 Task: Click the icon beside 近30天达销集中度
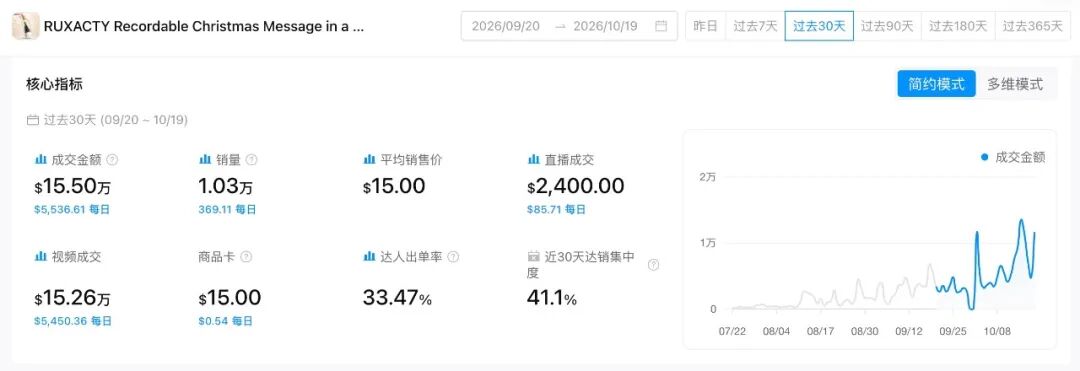(x=533, y=257)
